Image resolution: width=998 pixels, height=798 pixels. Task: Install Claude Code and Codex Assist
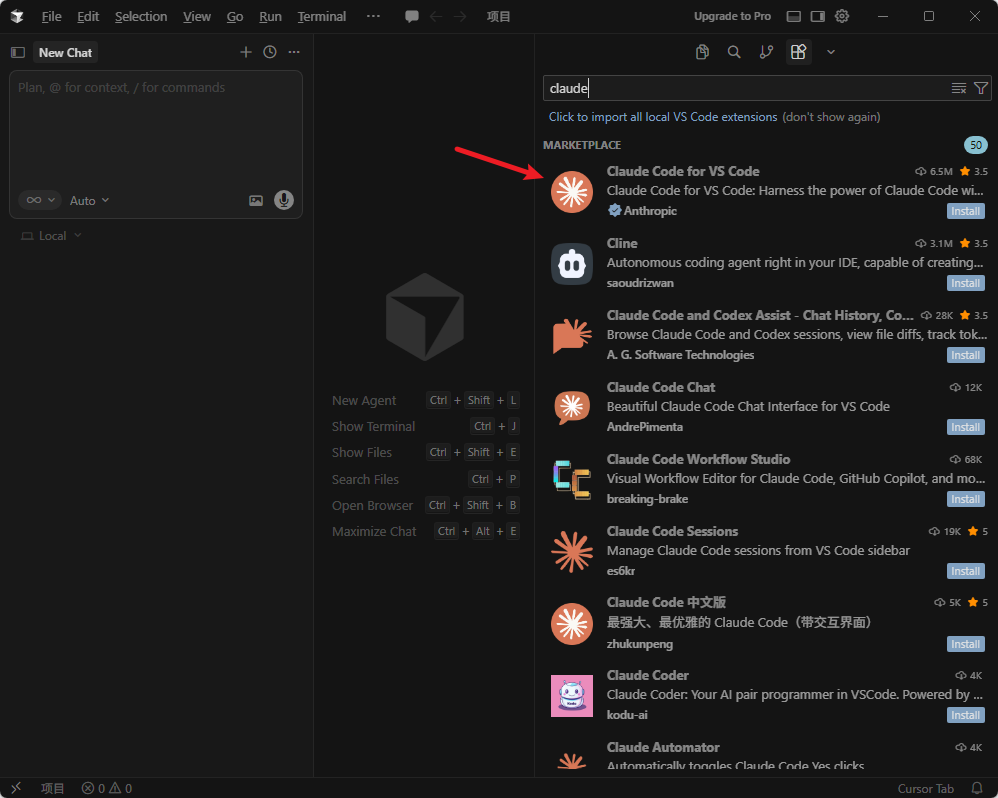tap(965, 355)
